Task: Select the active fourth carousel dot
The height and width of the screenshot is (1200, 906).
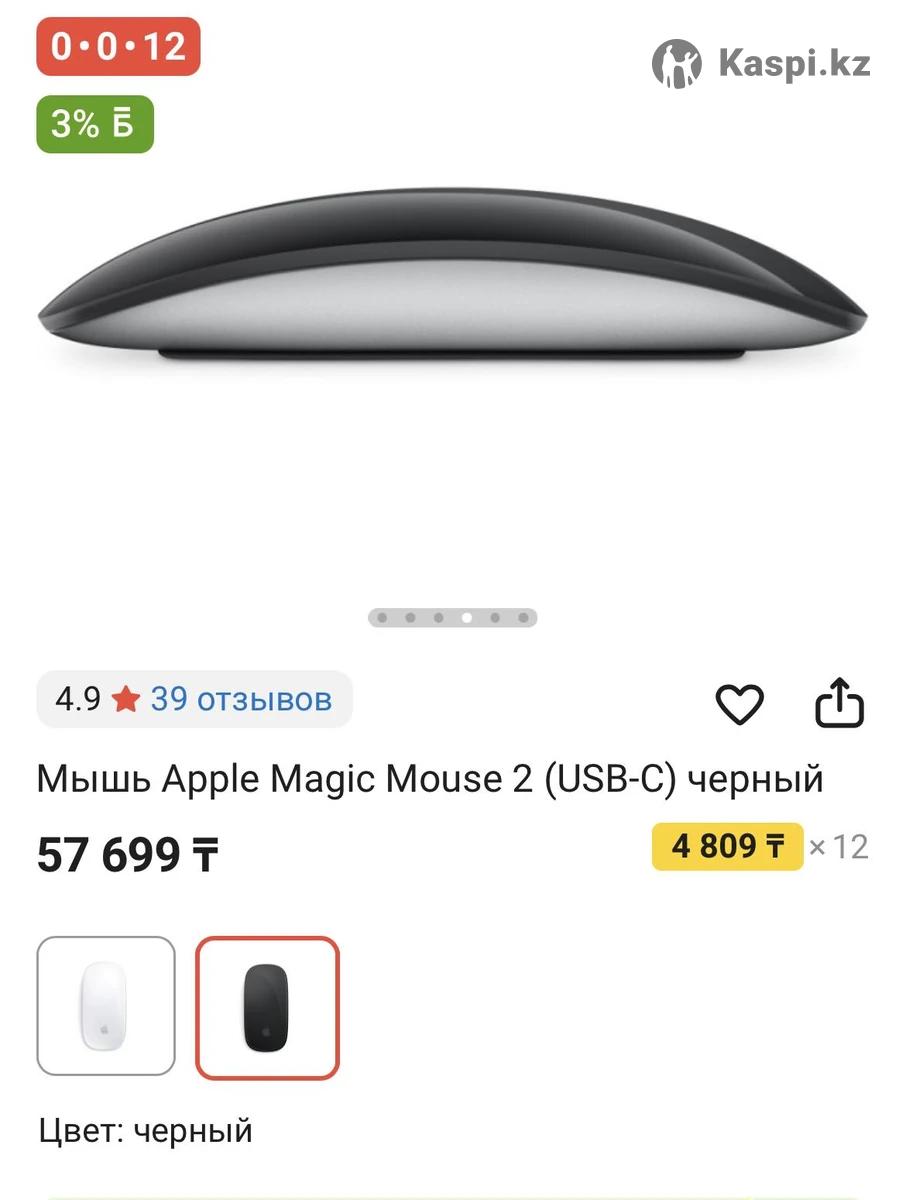Action: [466, 618]
